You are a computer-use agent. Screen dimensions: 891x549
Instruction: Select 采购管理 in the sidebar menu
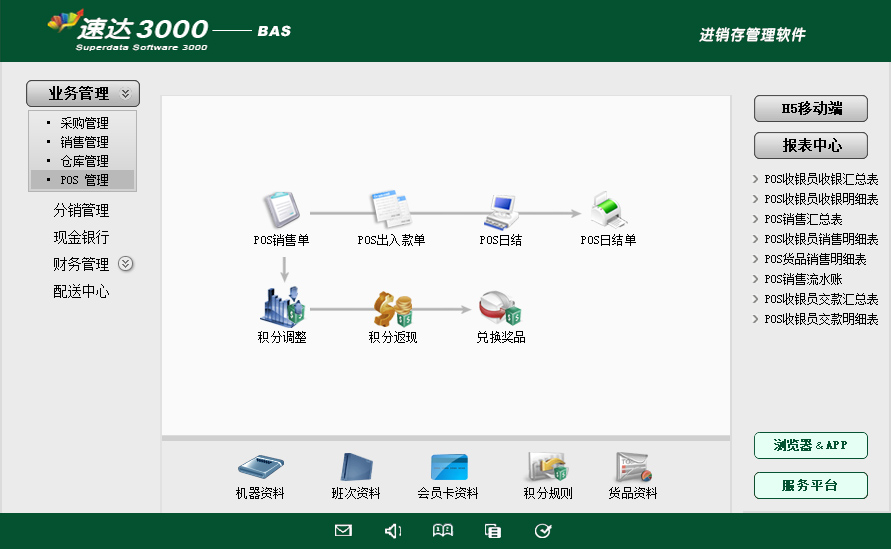[x=84, y=124]
